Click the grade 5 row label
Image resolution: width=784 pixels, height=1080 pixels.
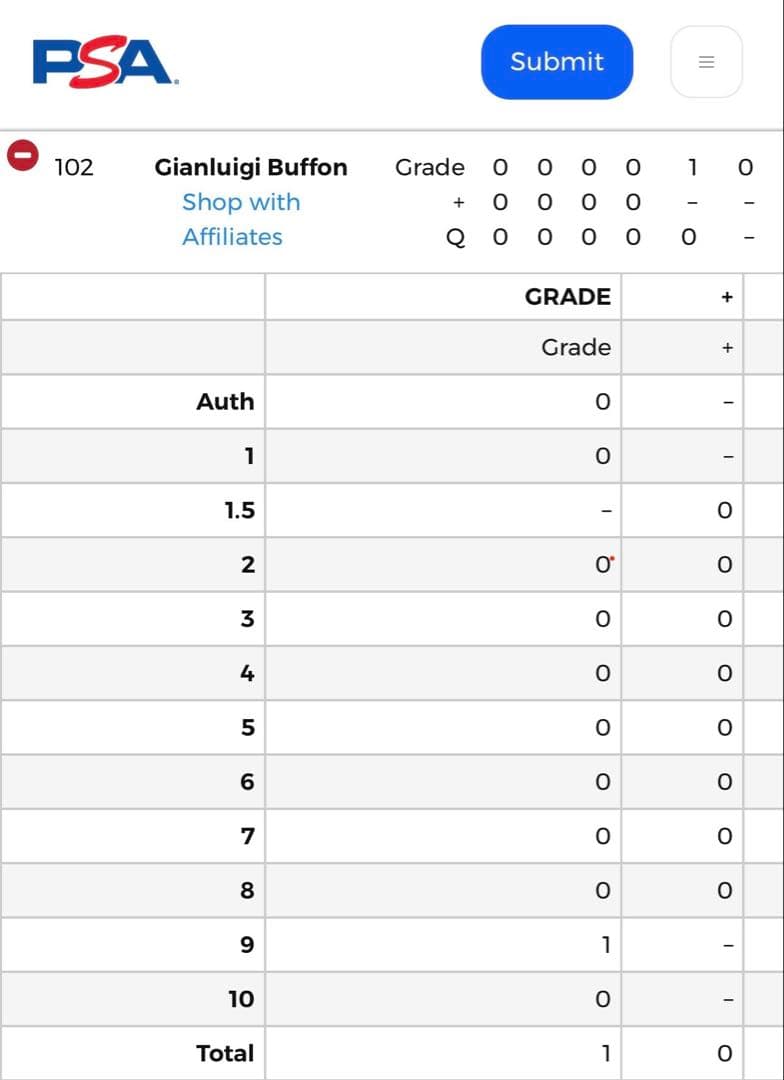[x=247, y=728]
